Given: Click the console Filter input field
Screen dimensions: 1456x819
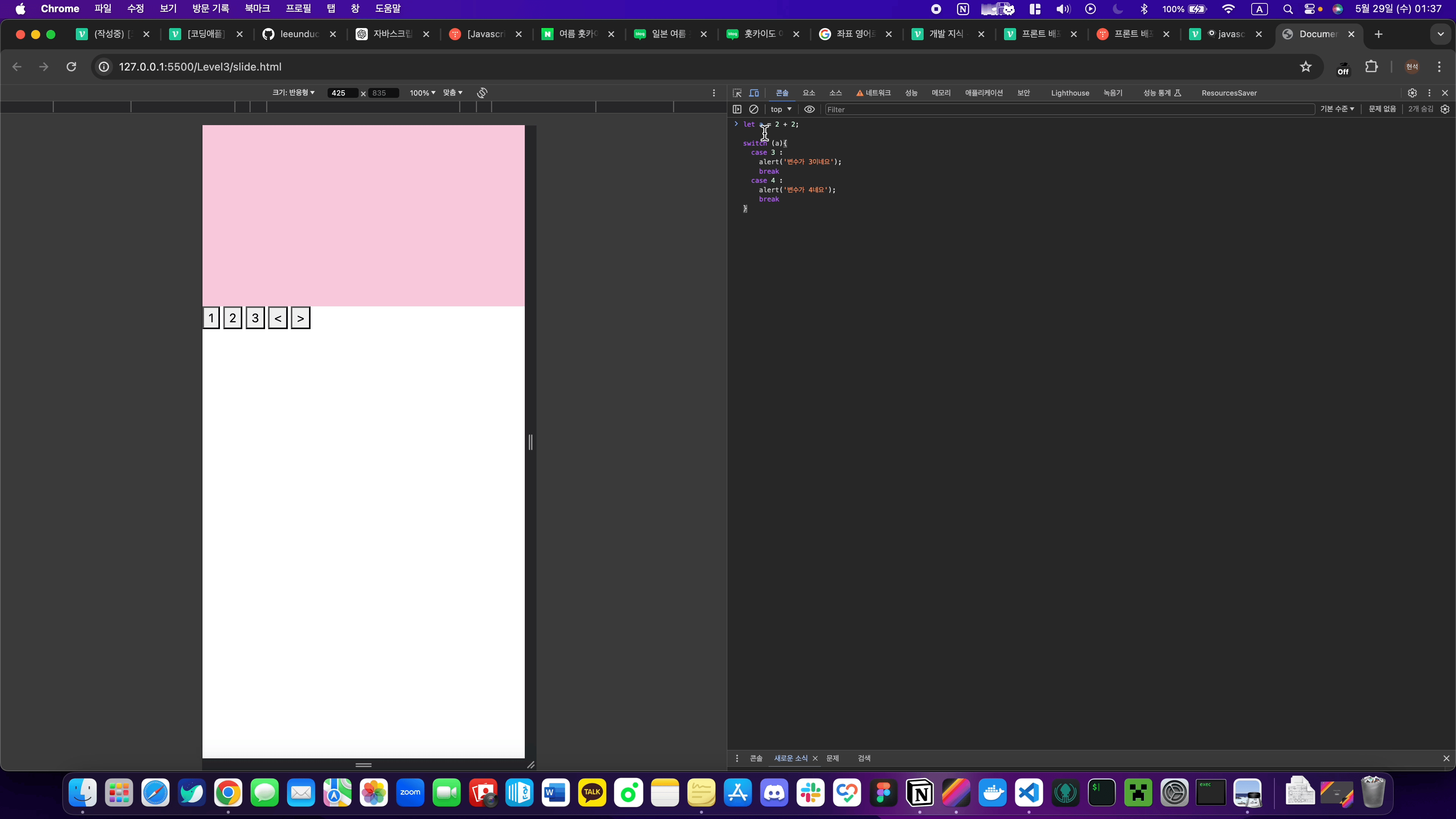Looking at the screenshot, I should (1068, 109).
